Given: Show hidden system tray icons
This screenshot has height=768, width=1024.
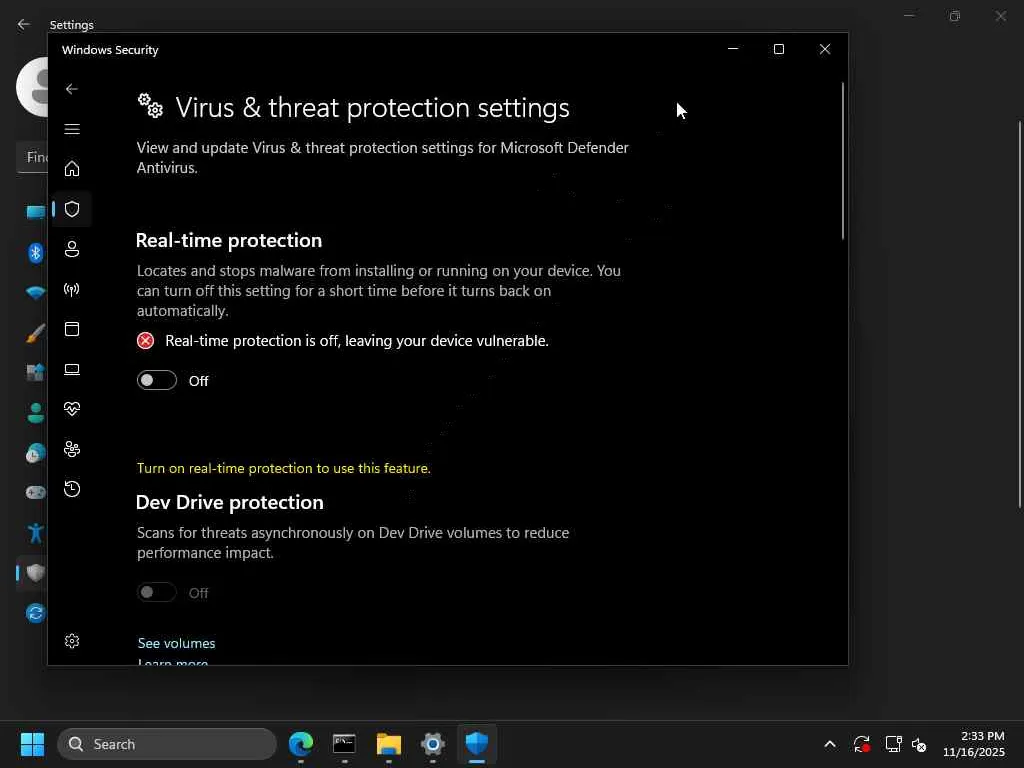Looking at the screenshot, I should (830, 744).
